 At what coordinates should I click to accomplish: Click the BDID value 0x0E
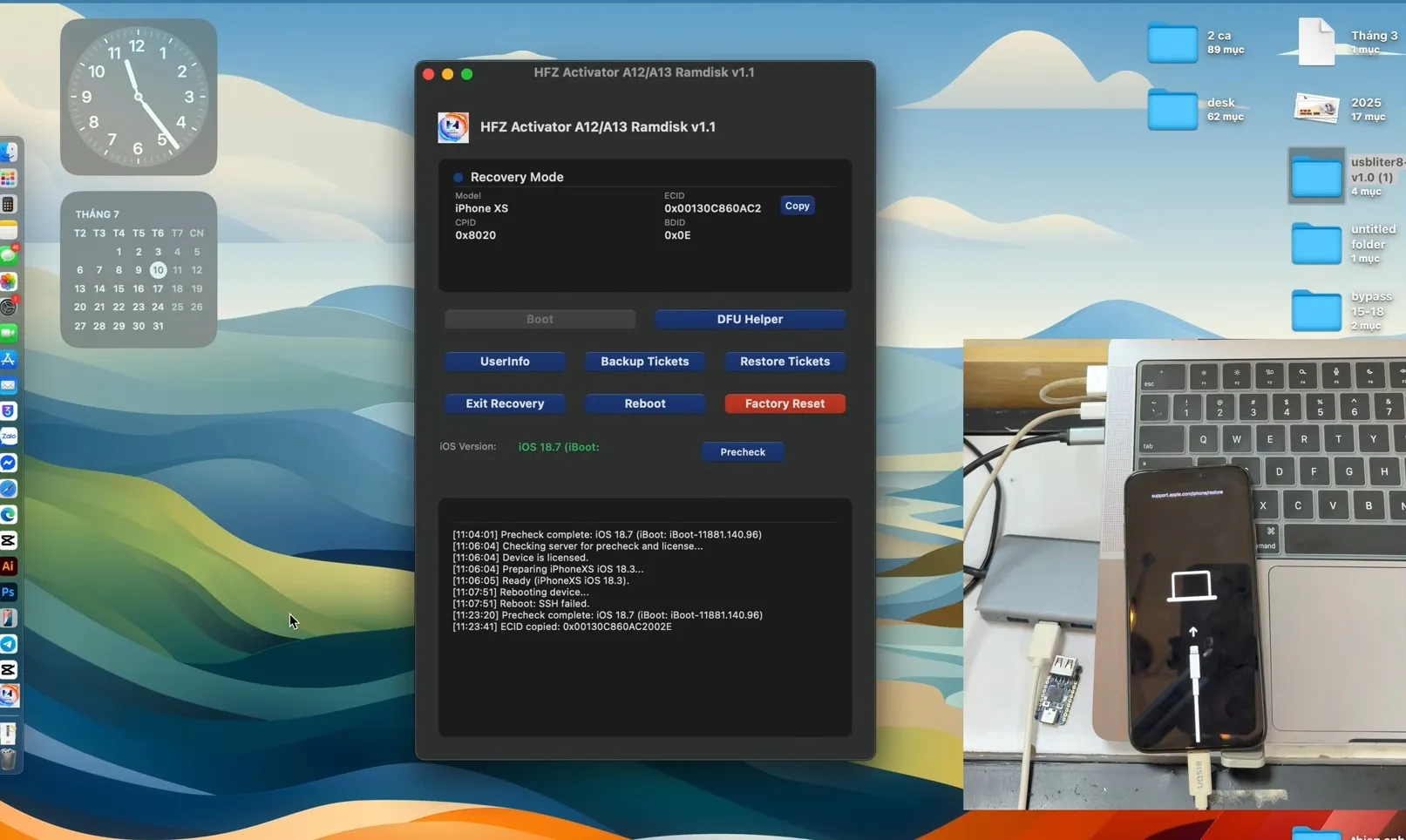(677, 235)
